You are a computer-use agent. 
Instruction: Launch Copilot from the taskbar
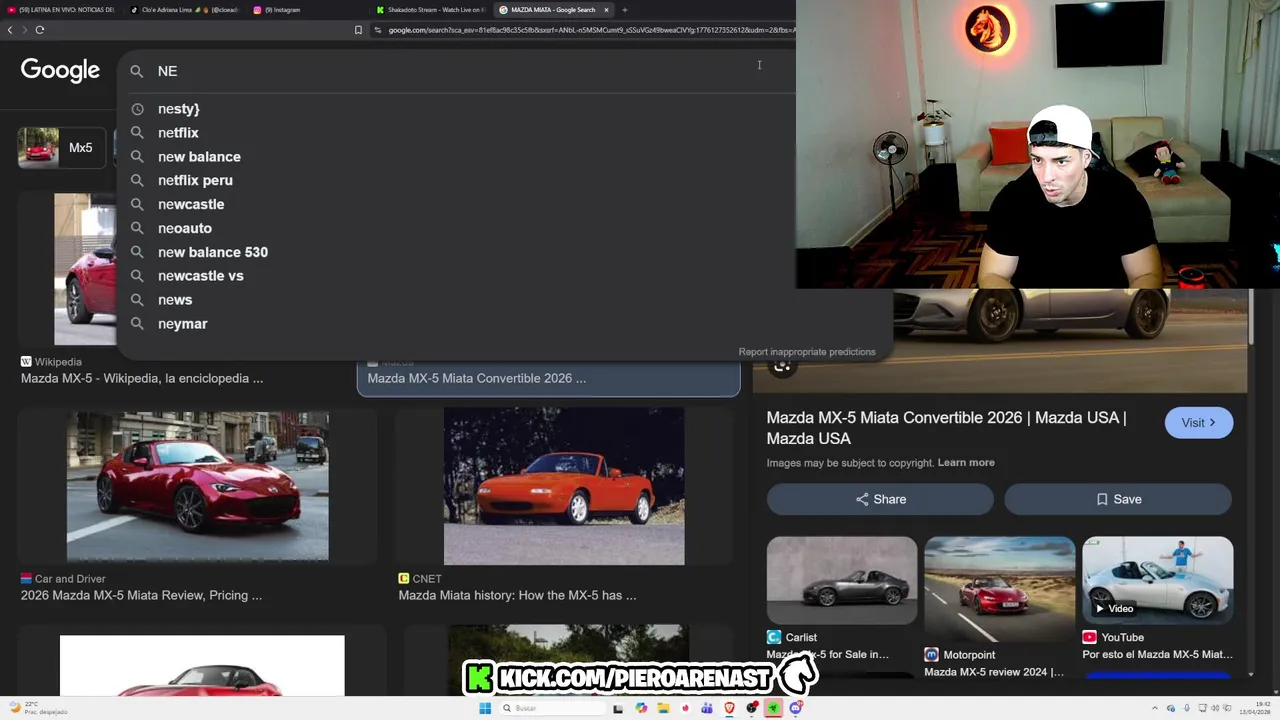tap(641, 708)
